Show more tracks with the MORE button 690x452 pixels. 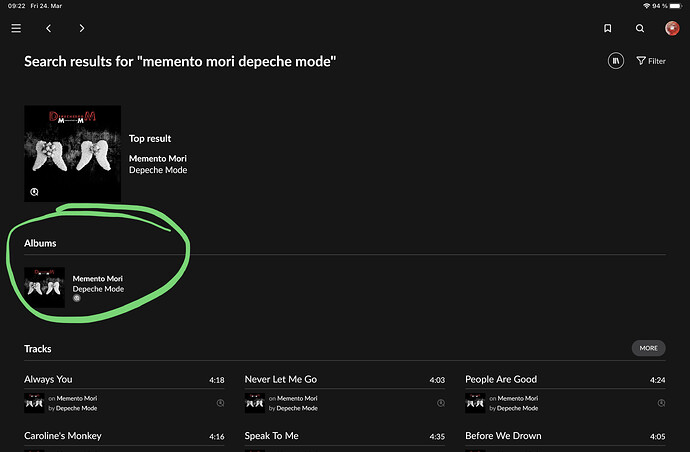[x=648, y=348]
